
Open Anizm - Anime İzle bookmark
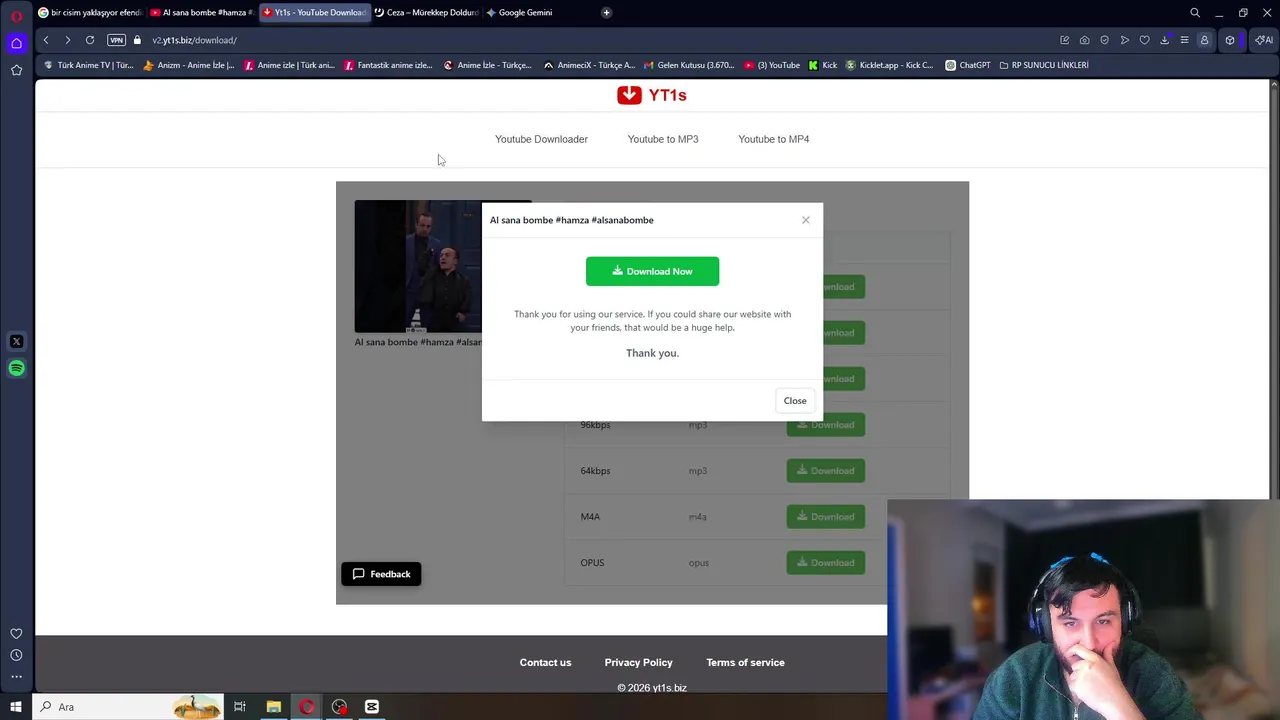click(188, 65)
